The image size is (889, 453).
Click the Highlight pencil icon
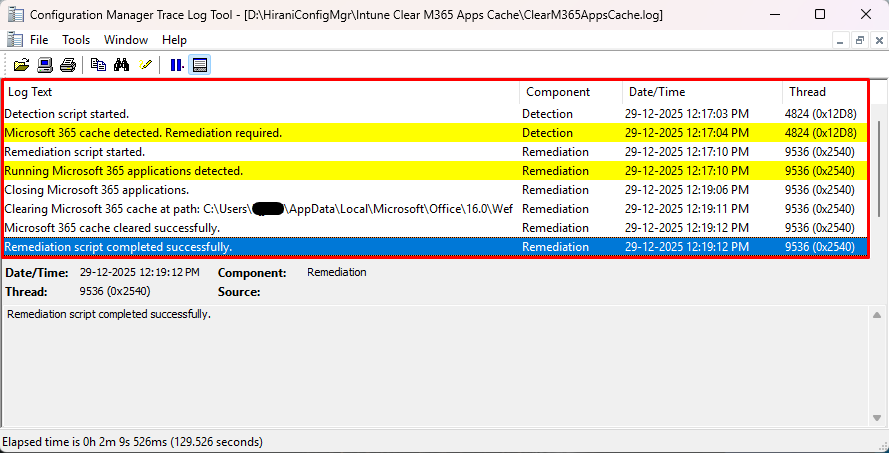(146, 65)
